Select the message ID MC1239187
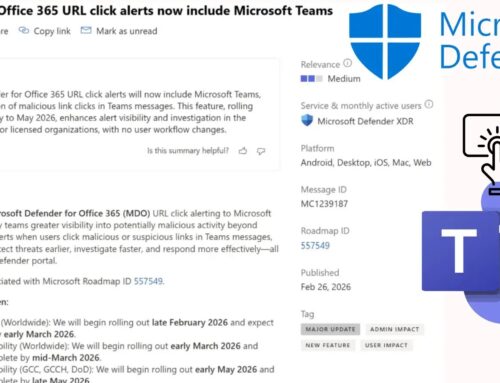The width and height of the screenshot is (500, 383). click(324, 204)
